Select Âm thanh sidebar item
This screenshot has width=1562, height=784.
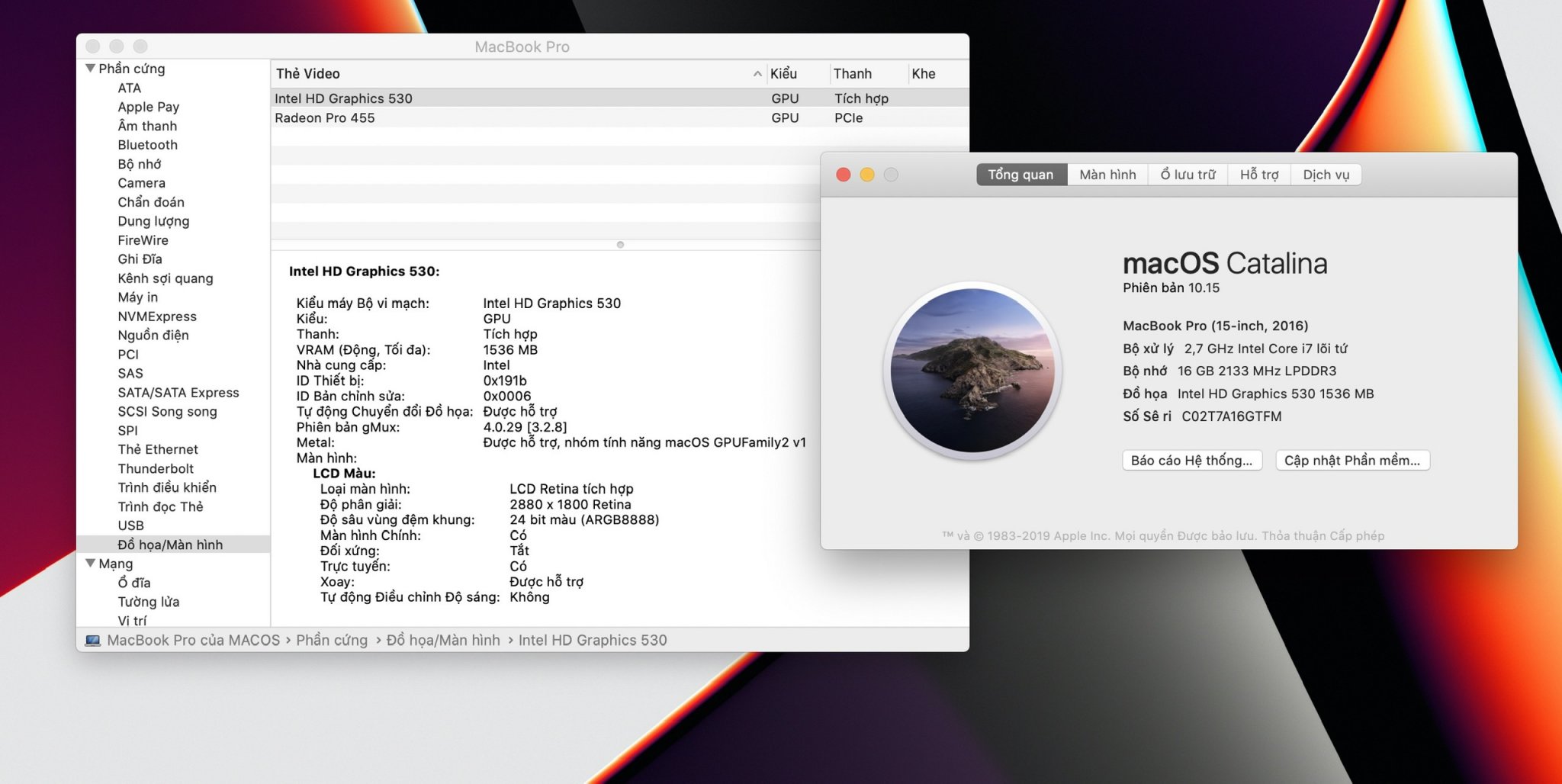(147, 126)
